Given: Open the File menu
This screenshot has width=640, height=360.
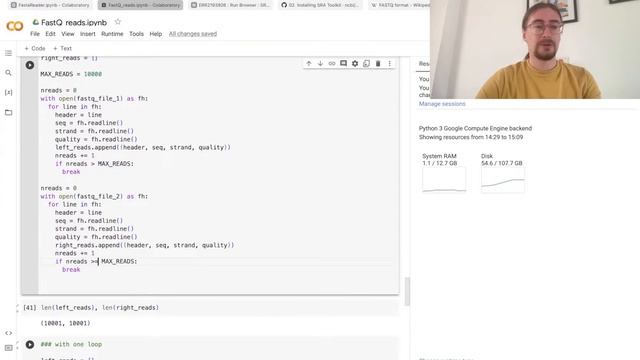Looking at the screenshot, I should pos(35,34).
